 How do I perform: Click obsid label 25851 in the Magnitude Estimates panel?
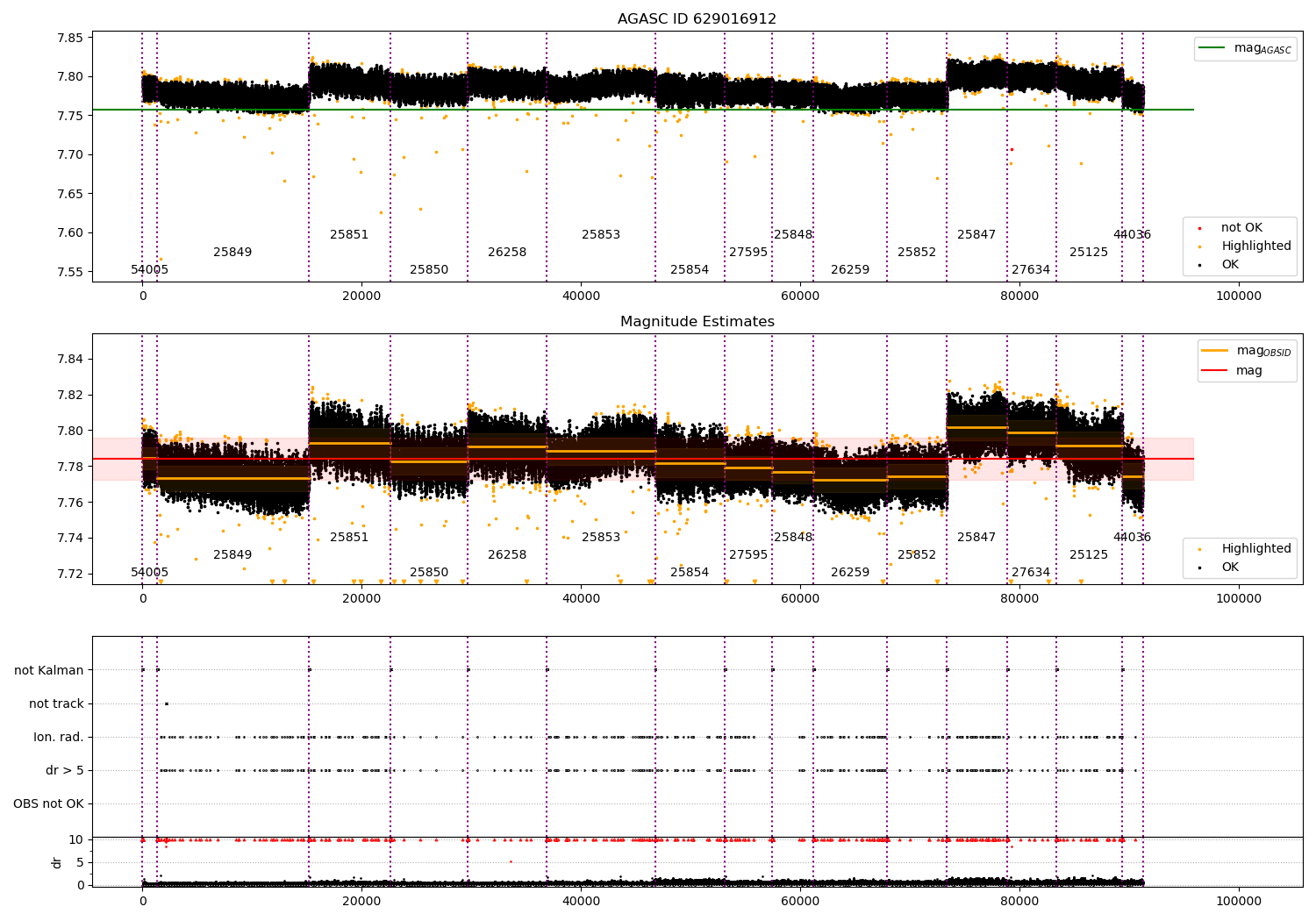pyautogui.click(x=349, y=538)
